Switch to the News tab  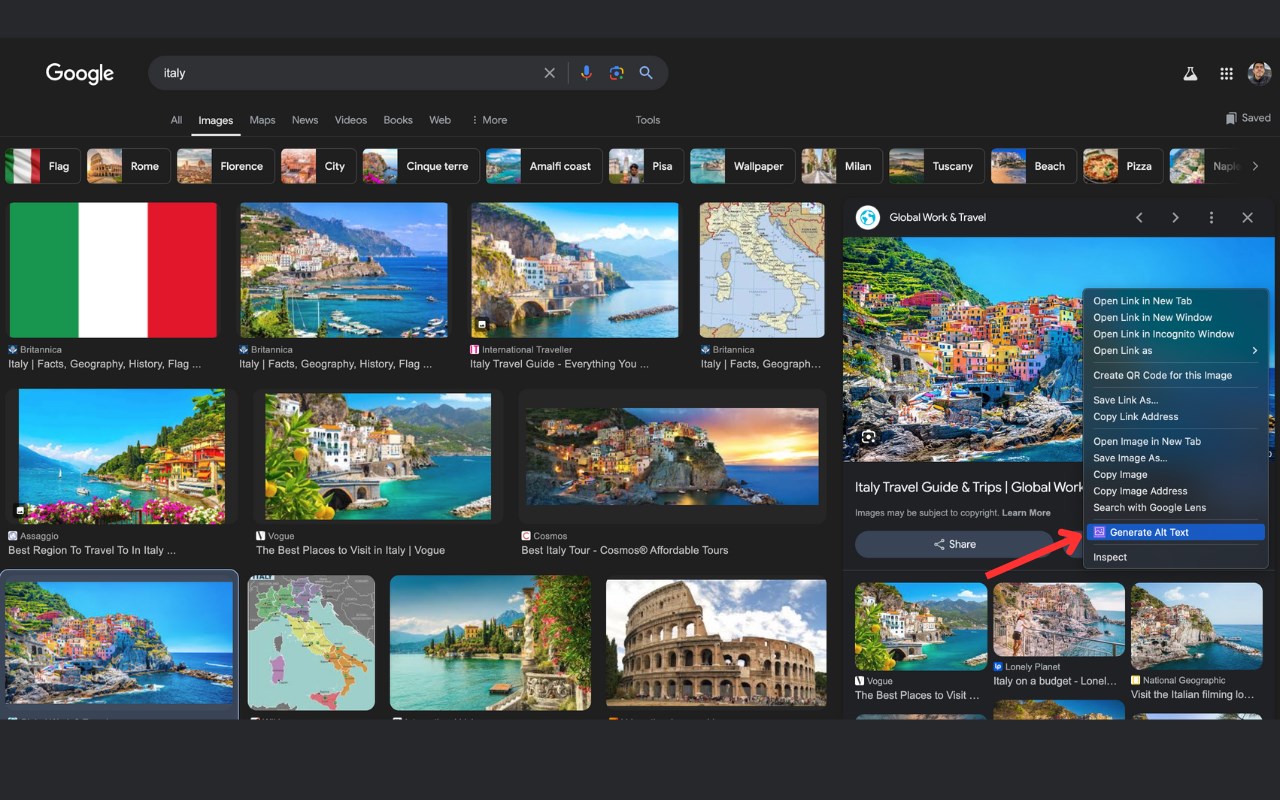pyautogui.click(x=305, y=120)
